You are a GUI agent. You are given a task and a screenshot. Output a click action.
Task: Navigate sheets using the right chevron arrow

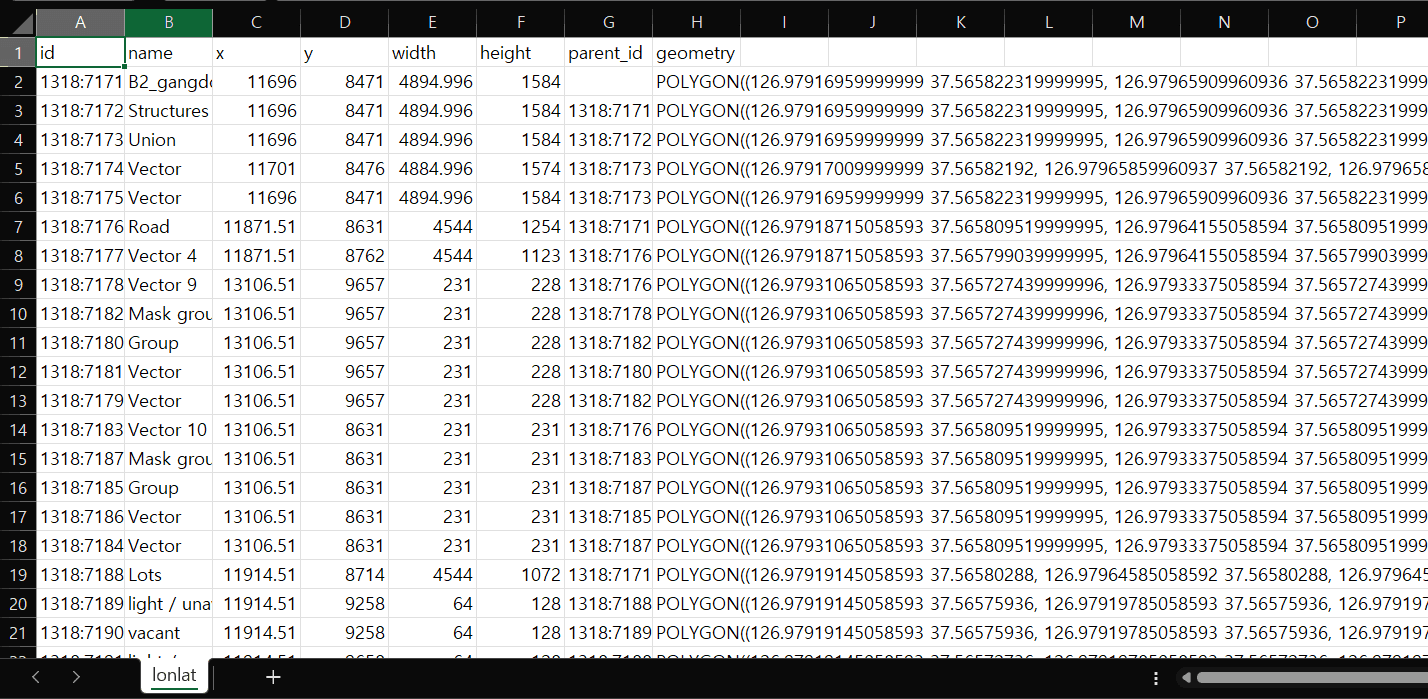point(75,677)
